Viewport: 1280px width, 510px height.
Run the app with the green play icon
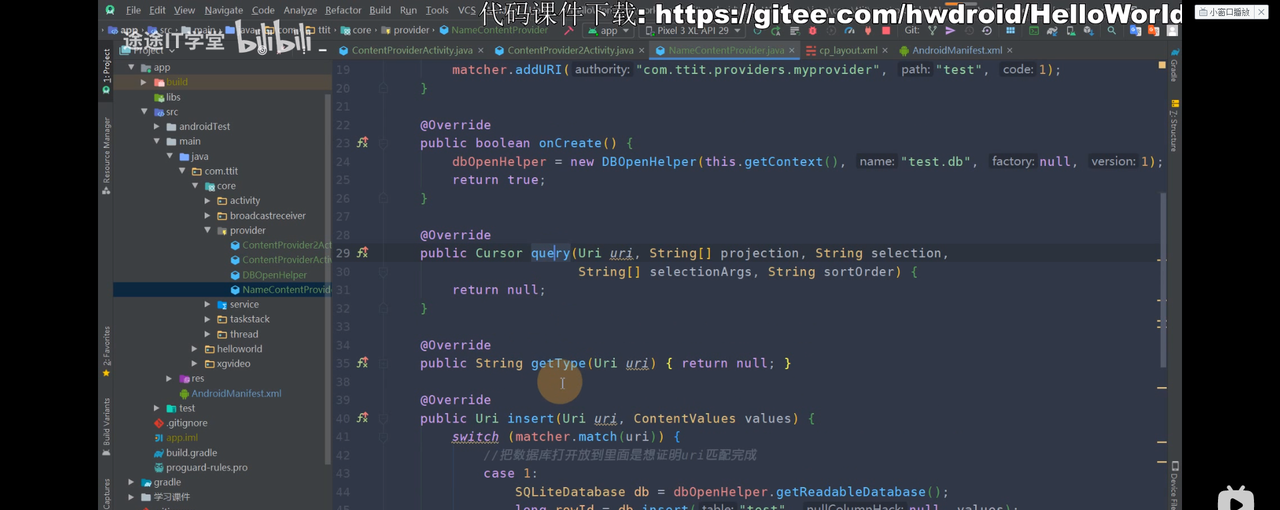pyautogui.click(x=758, y=30)
